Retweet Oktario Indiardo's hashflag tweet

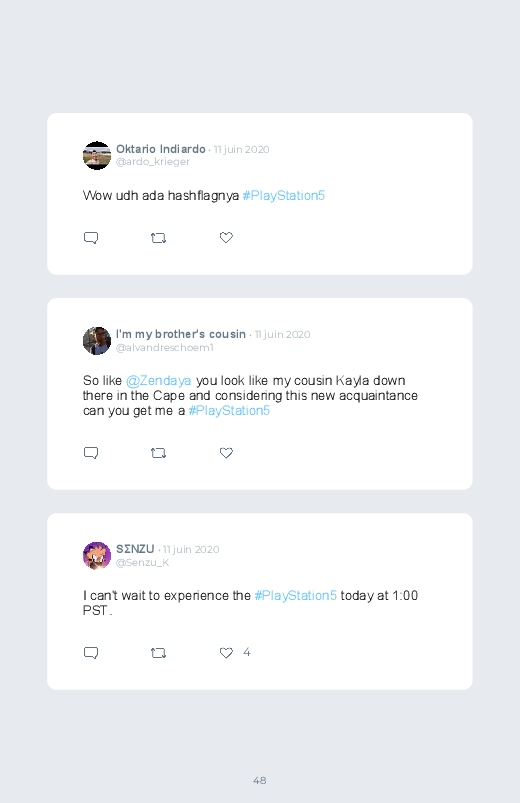tap(158, 238)
